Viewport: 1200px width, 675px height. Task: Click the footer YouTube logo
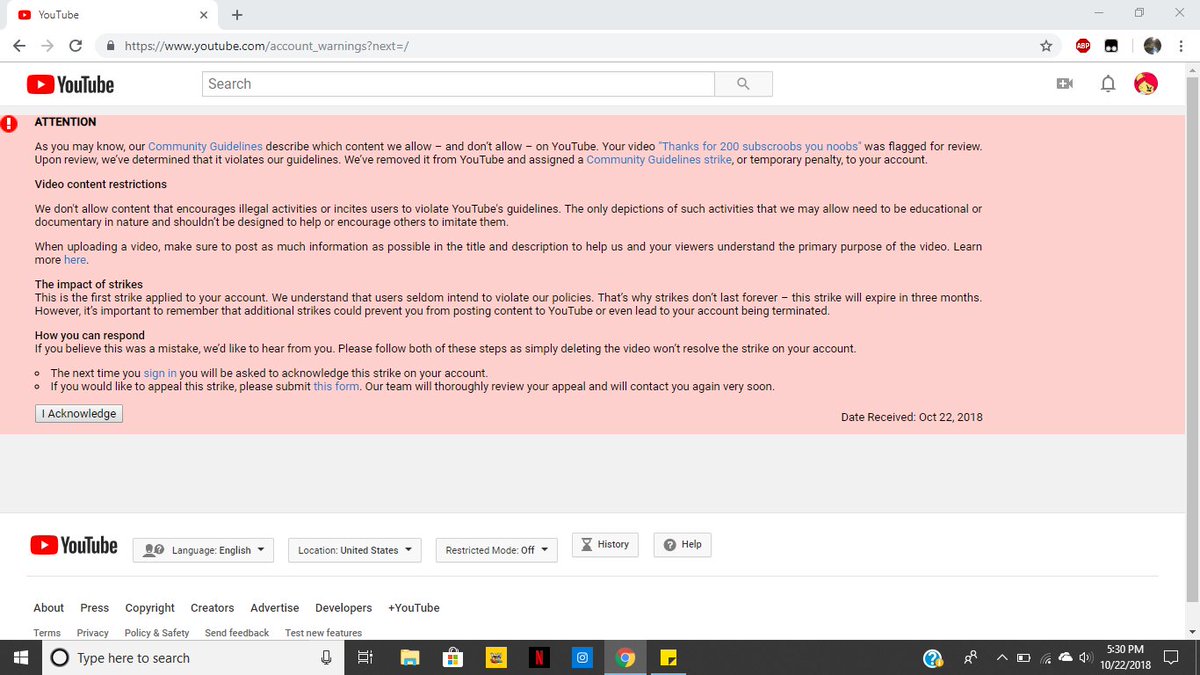tap(74, 545)
